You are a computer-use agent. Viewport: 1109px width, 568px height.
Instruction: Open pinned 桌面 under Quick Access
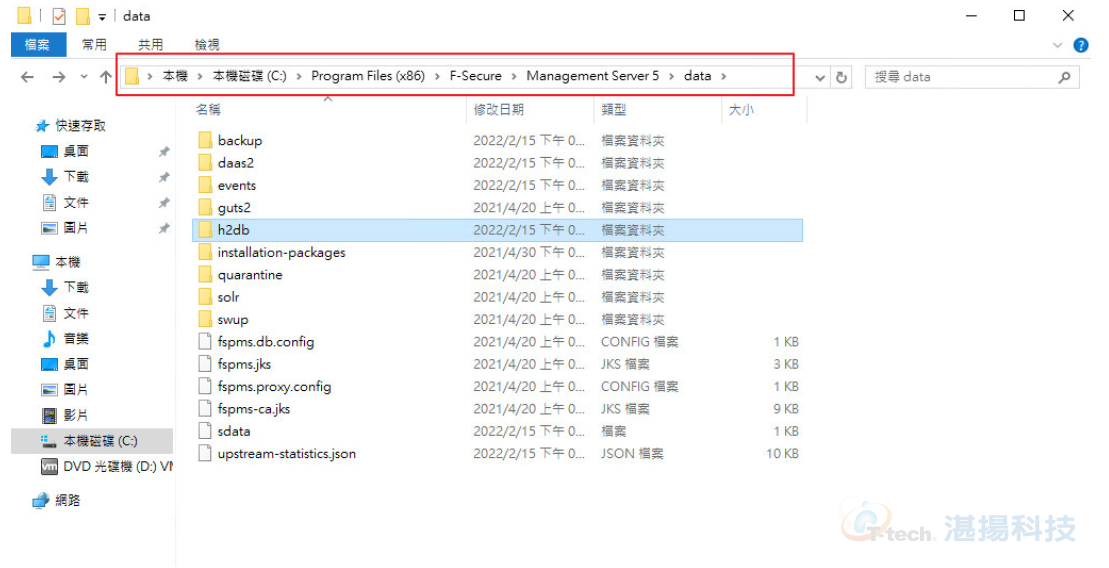[x=76, y=151]
